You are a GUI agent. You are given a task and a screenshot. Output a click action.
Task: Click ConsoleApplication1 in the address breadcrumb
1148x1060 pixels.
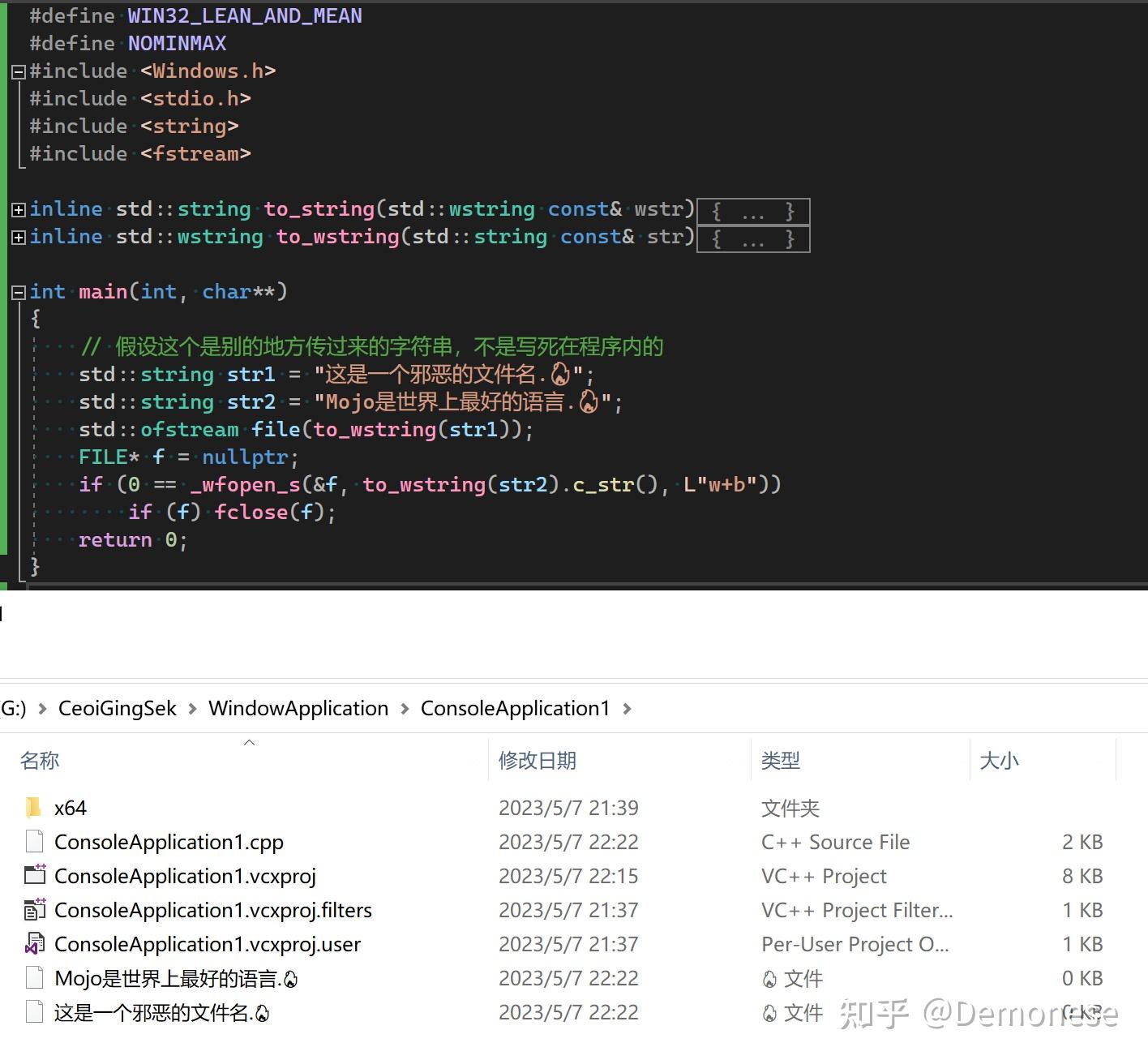pos(515,708)
